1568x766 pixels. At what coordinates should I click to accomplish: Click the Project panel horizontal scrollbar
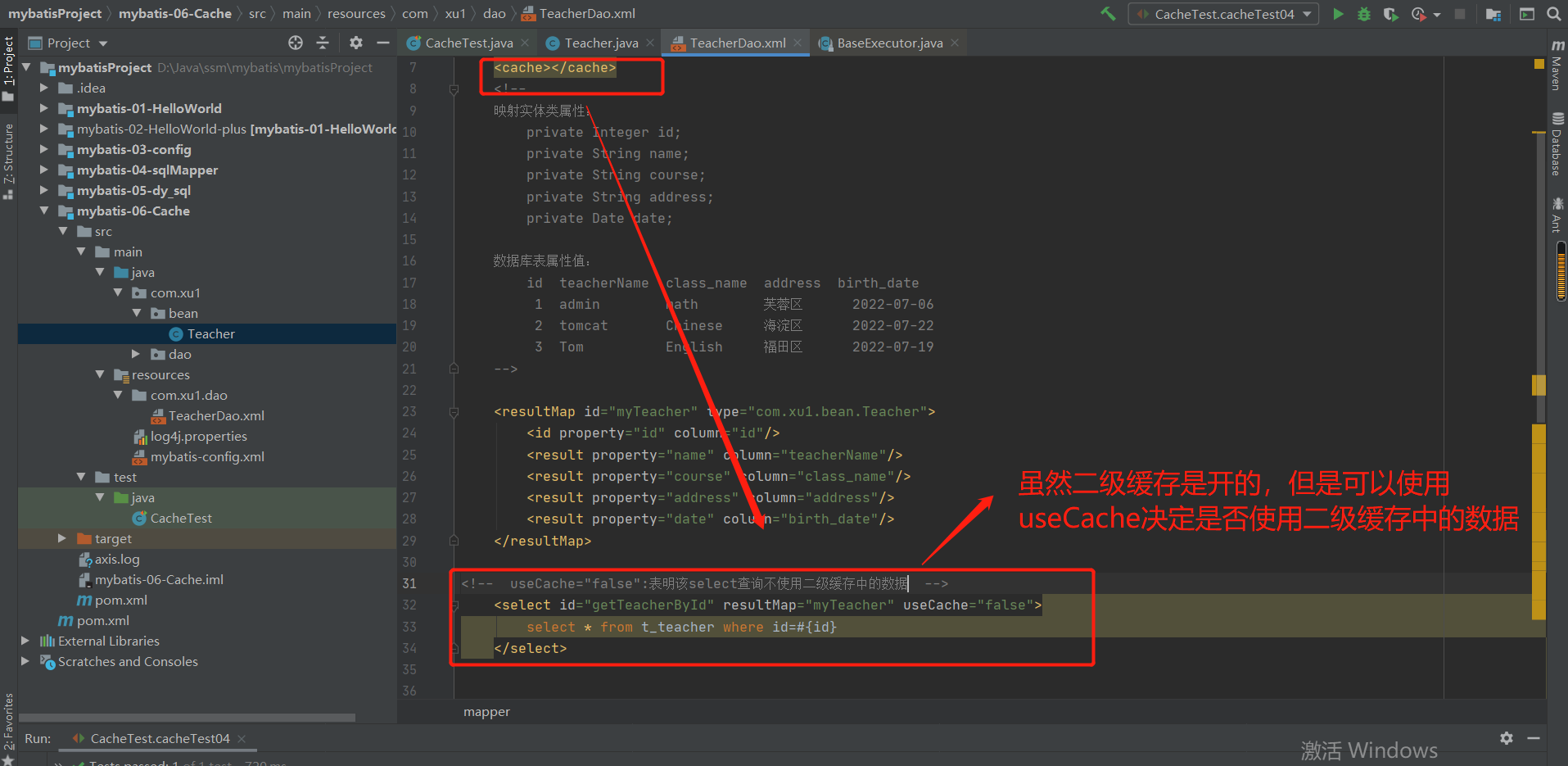click(187, 718)
